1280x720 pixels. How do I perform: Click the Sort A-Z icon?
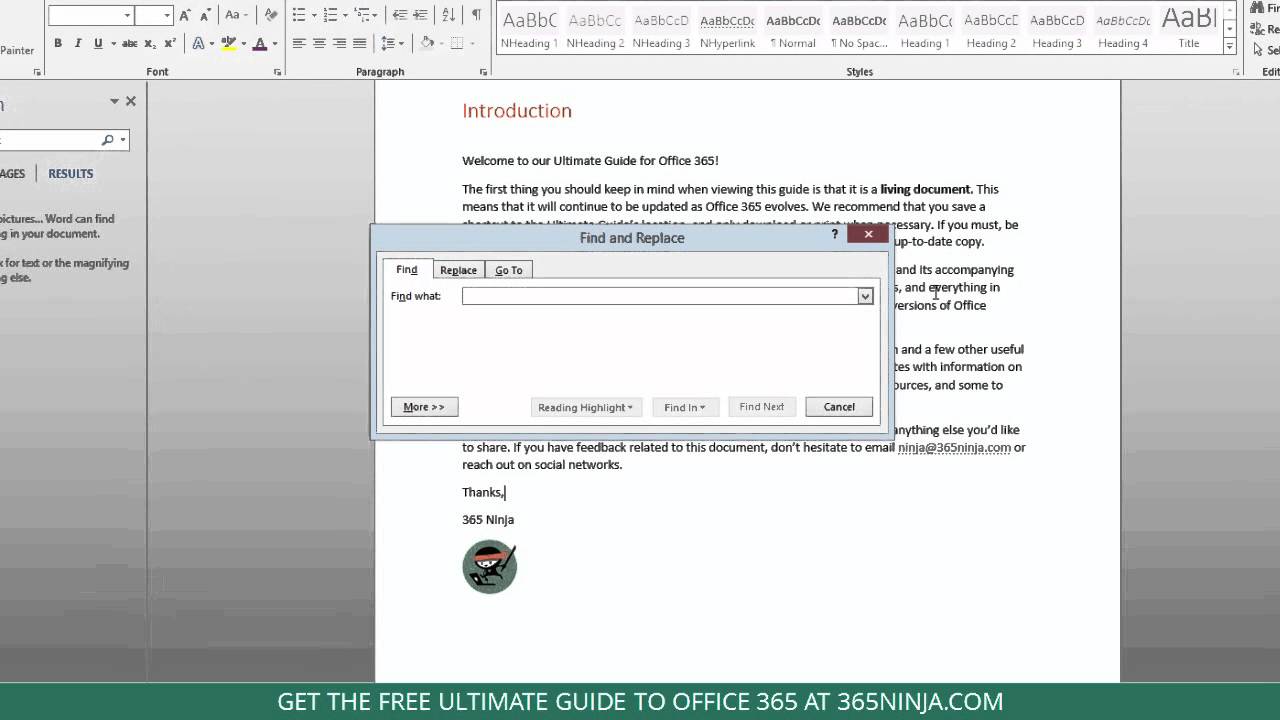448,15
